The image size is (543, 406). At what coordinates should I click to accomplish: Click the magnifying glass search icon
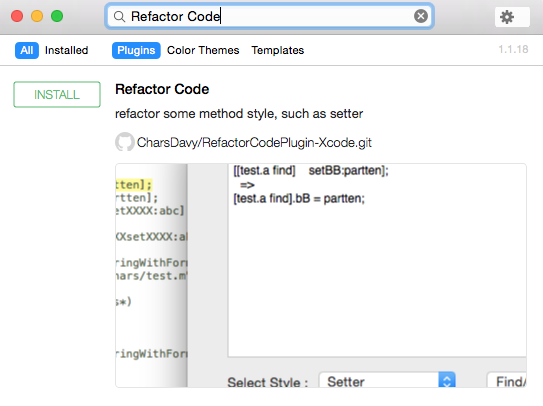(119, 16)
